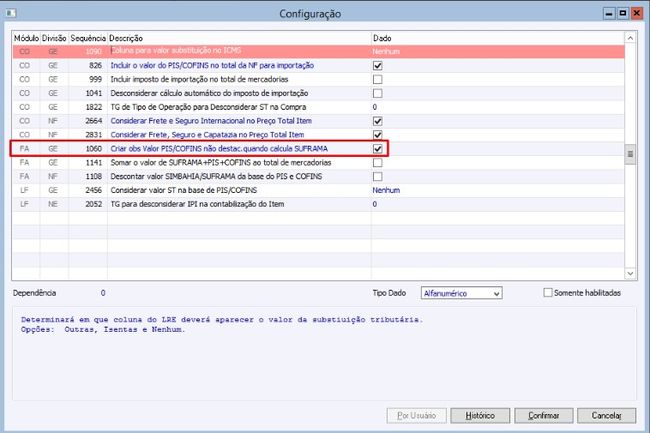Select row Coluna para valor substituição no ICMS
The height and width of the screenshot is (433, 650).
click(318, 51)
